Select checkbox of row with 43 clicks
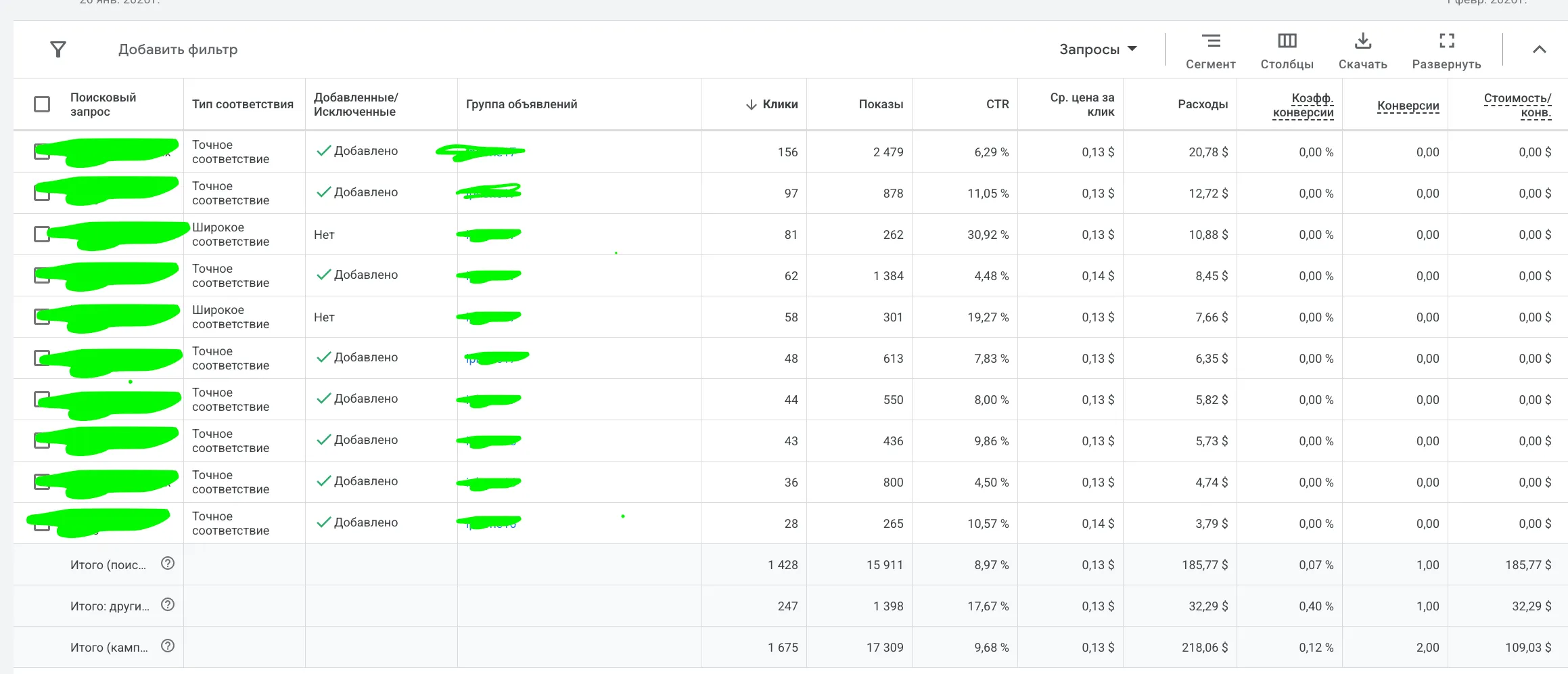Viewport: 1568px width, 674px height. [x=41, y=441]
